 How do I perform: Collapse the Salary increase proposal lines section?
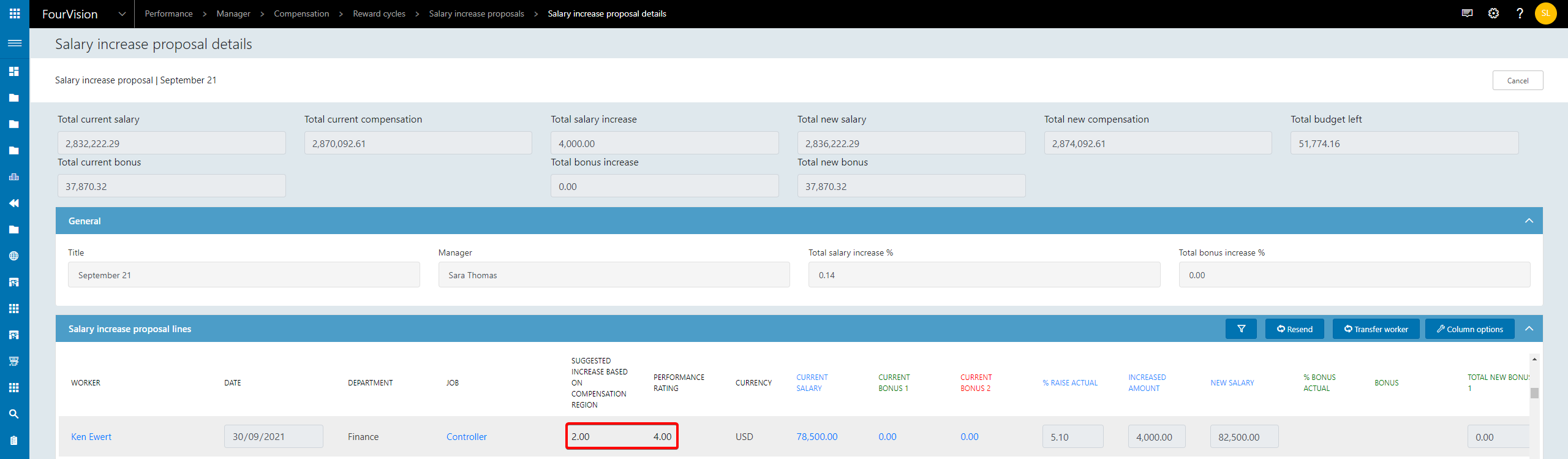tap(1529, 328)
